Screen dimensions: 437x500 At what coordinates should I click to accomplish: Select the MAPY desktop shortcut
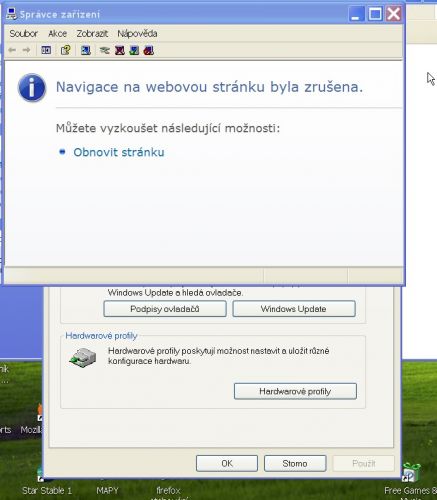107,490
